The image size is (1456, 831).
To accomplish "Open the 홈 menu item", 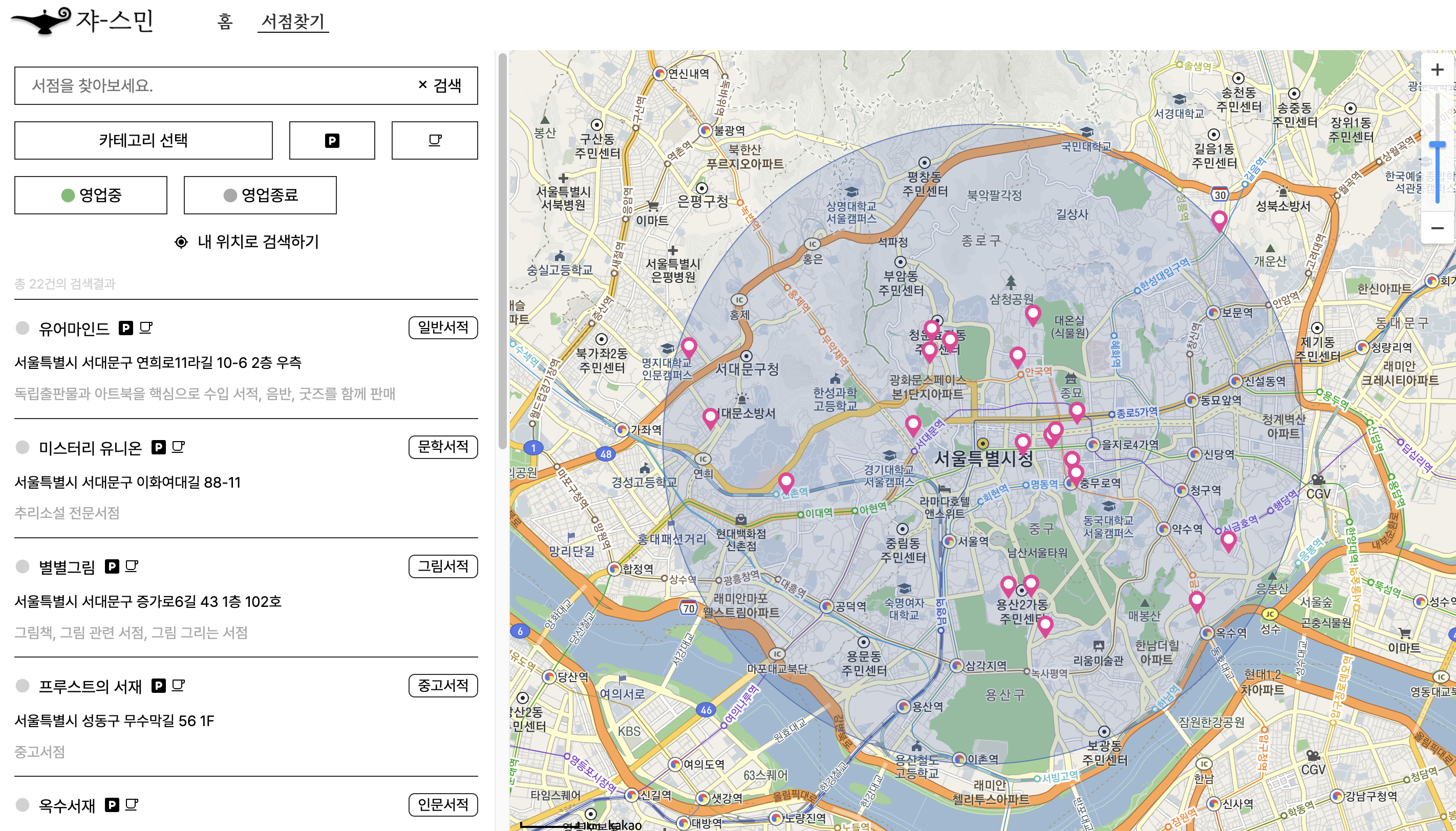I will point(224,21).
